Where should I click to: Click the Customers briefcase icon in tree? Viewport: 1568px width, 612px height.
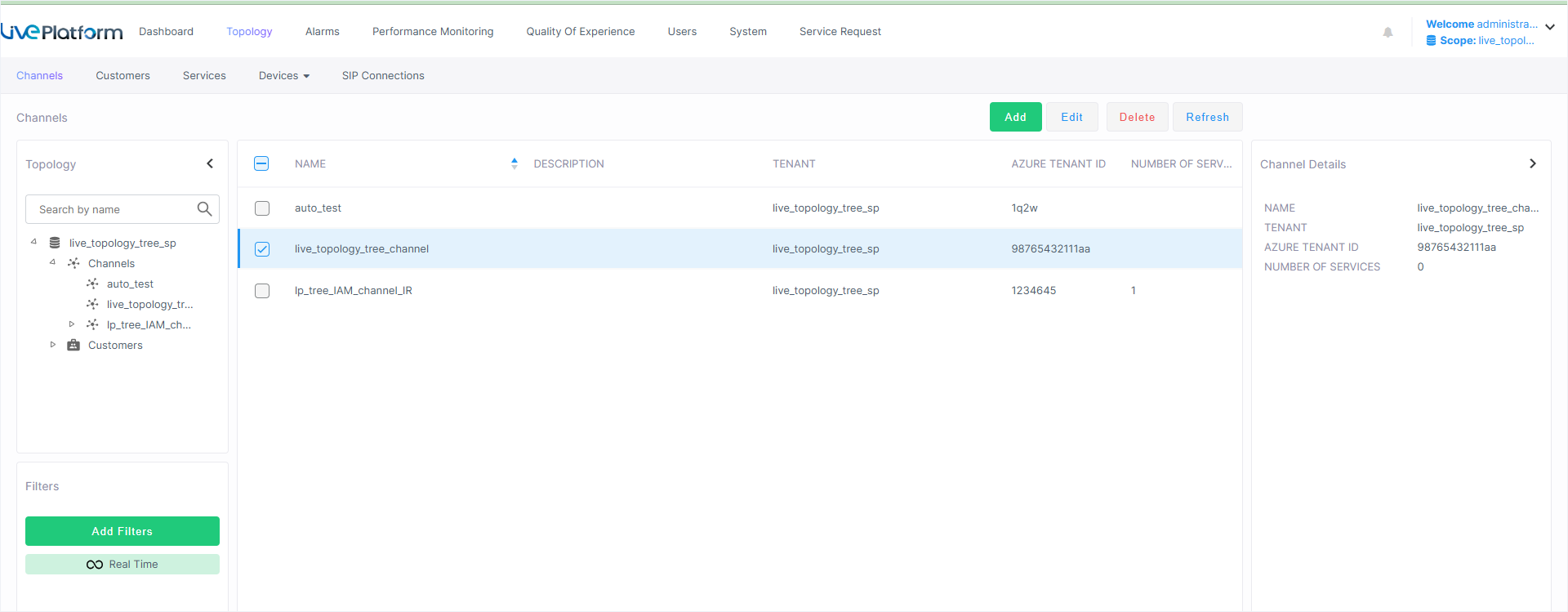(73, 345)
